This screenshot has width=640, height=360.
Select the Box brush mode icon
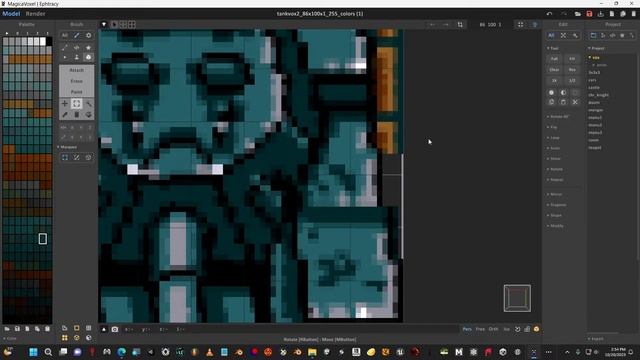(x=88, y=57)
